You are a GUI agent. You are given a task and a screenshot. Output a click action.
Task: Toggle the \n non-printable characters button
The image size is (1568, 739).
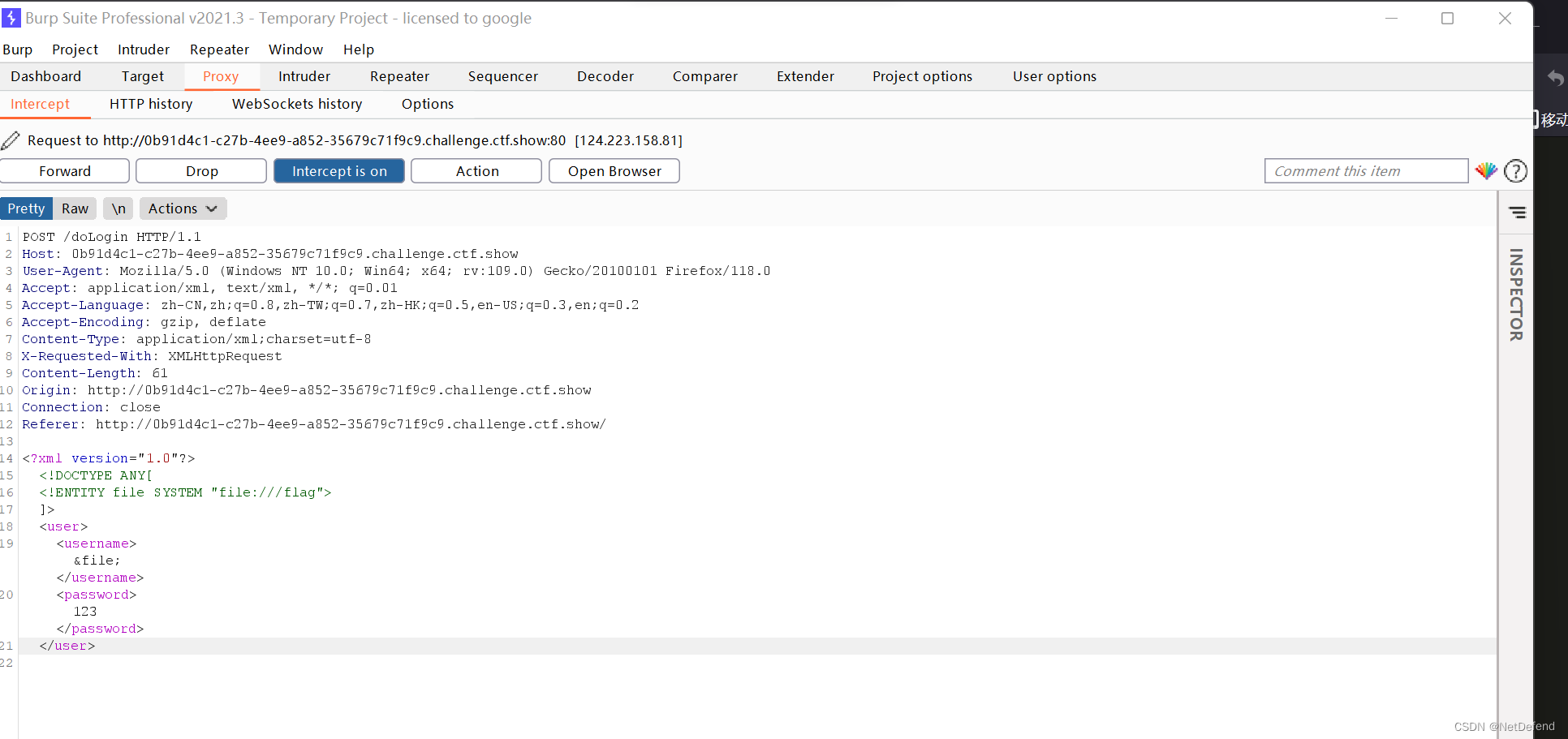[x=118, y=208]
